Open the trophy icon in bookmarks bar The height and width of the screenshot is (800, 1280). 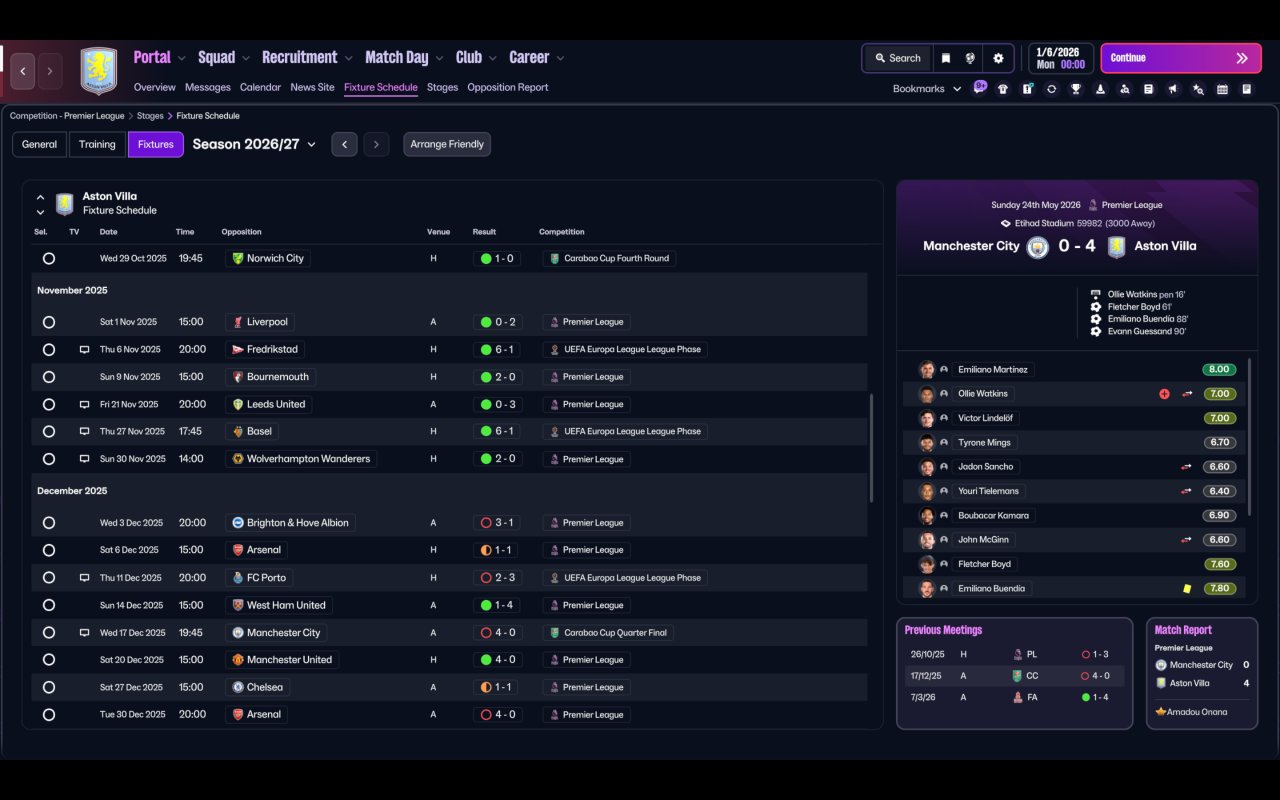(1076, 89)
